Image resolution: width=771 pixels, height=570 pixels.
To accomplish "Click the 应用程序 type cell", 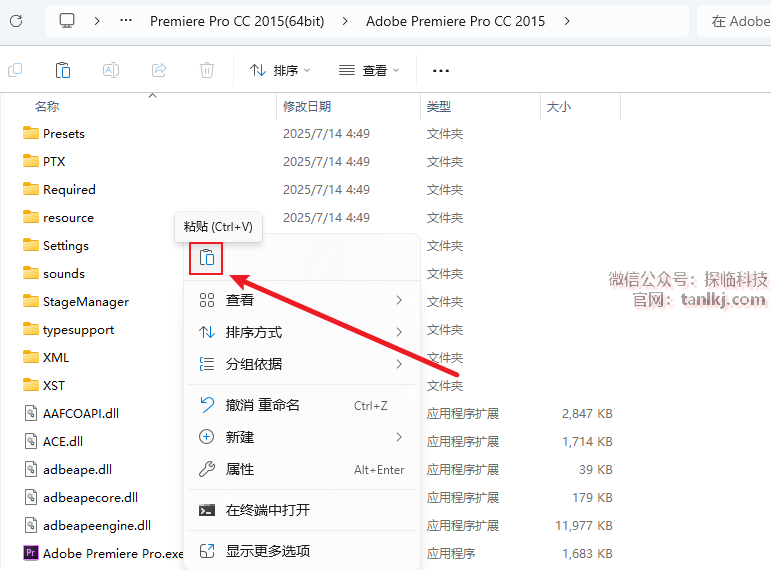I will pyautogui.click(x=451, y=554).
